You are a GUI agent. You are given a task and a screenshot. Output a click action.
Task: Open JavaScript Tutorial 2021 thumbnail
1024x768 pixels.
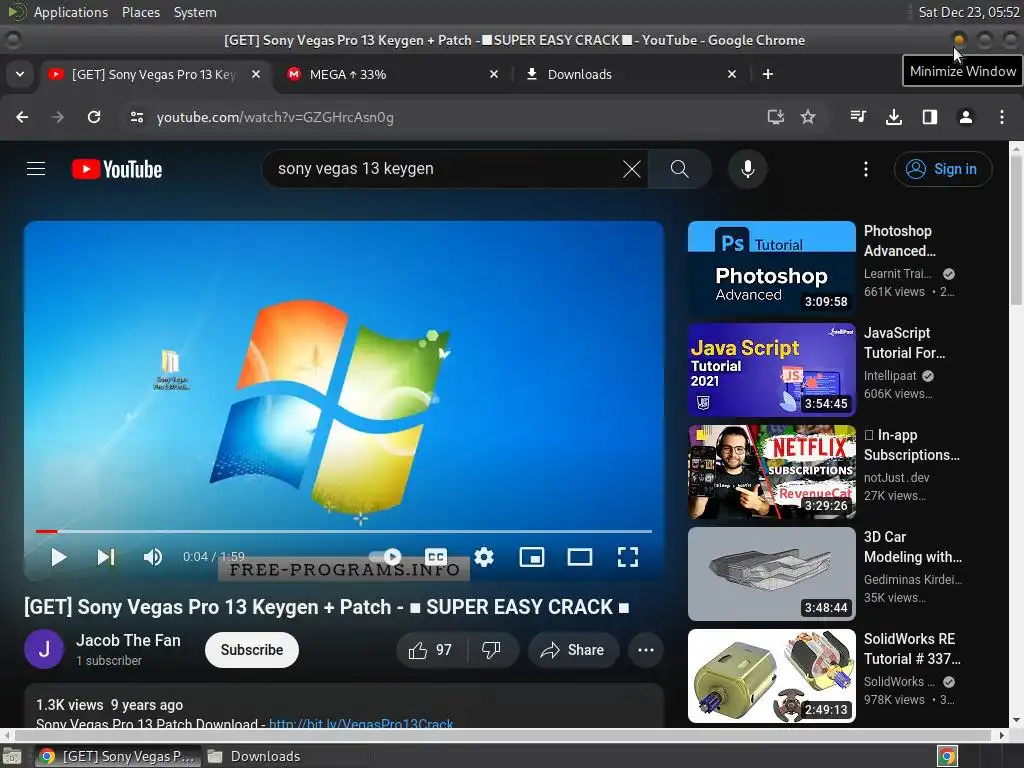(x=772, y=370)
